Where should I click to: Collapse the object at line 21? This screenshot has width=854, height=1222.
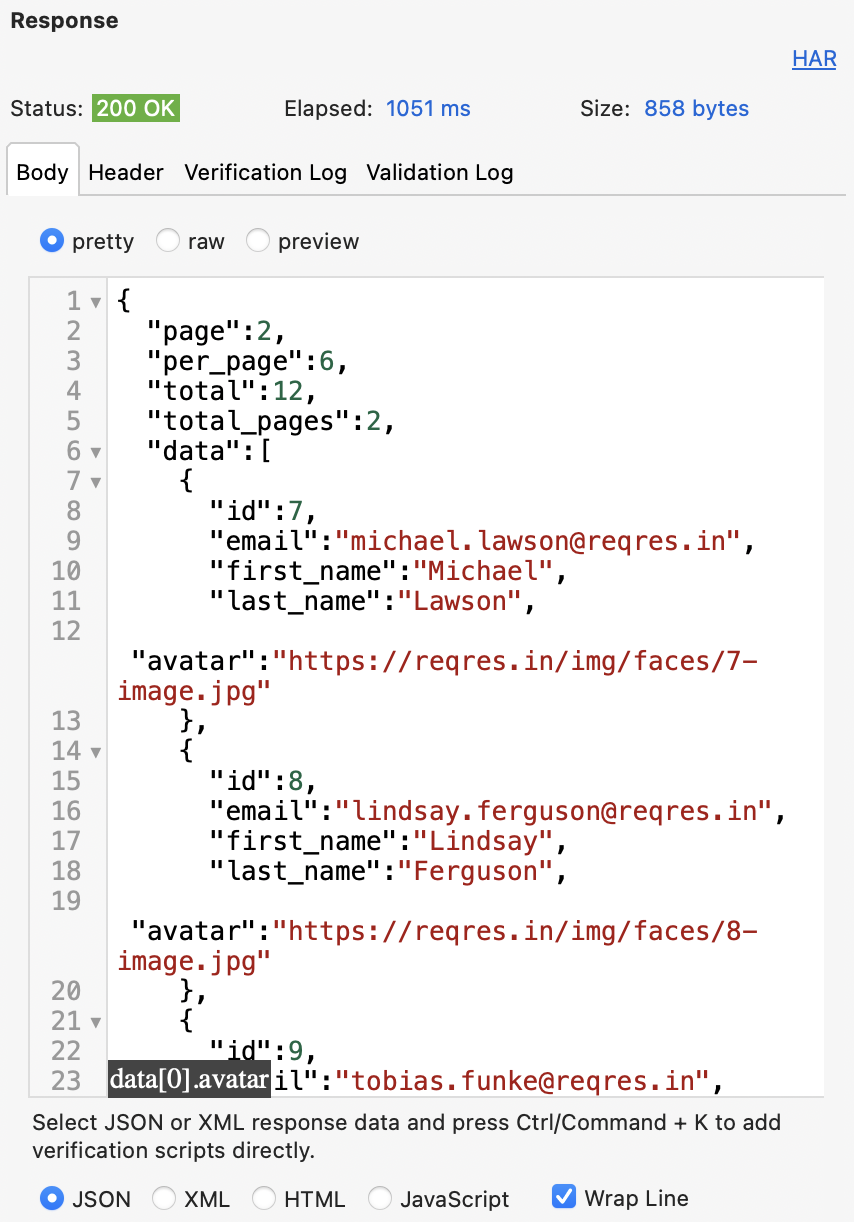tap(96, 1022)
